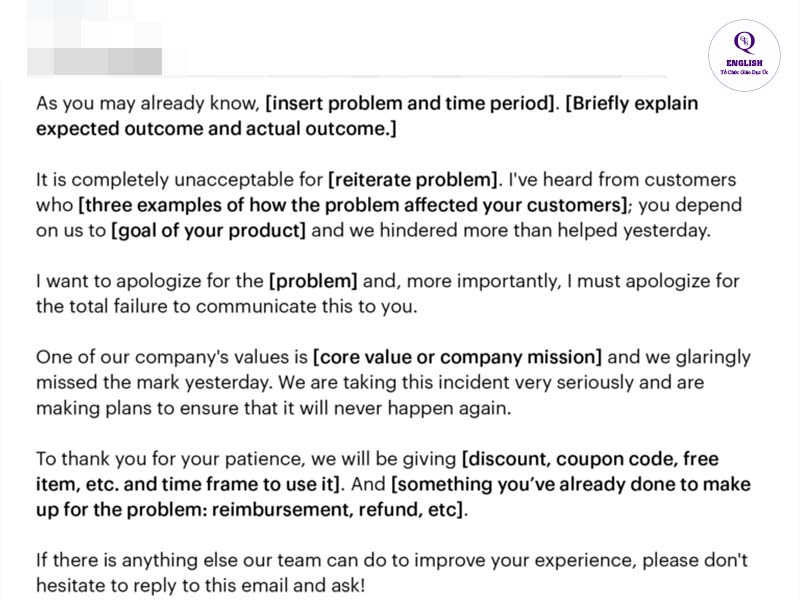Click the "[discount, coupon code, free" placeholder

590,459
